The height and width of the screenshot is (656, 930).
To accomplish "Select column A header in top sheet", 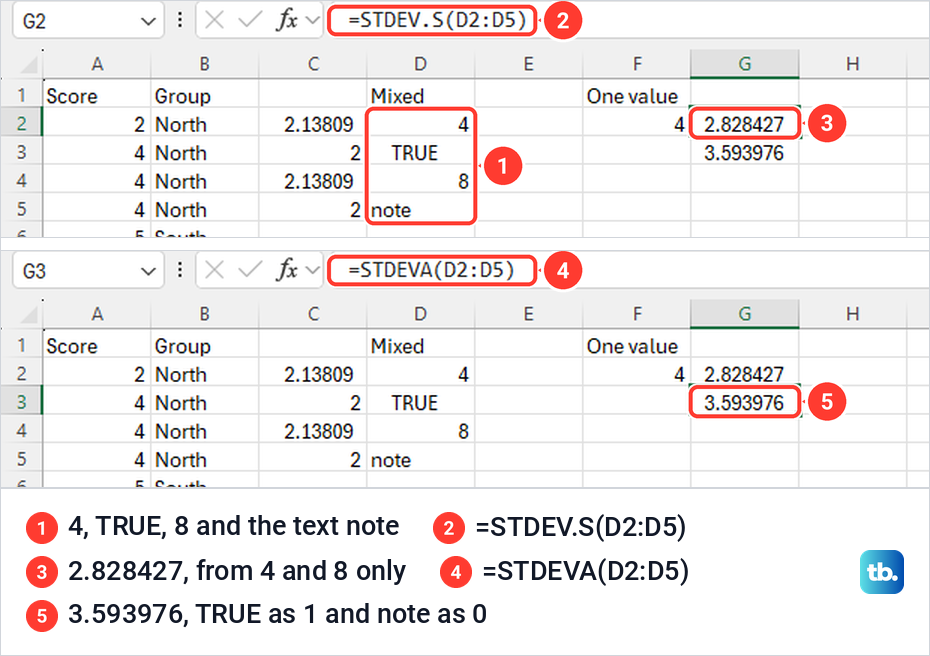I will 97,64.
